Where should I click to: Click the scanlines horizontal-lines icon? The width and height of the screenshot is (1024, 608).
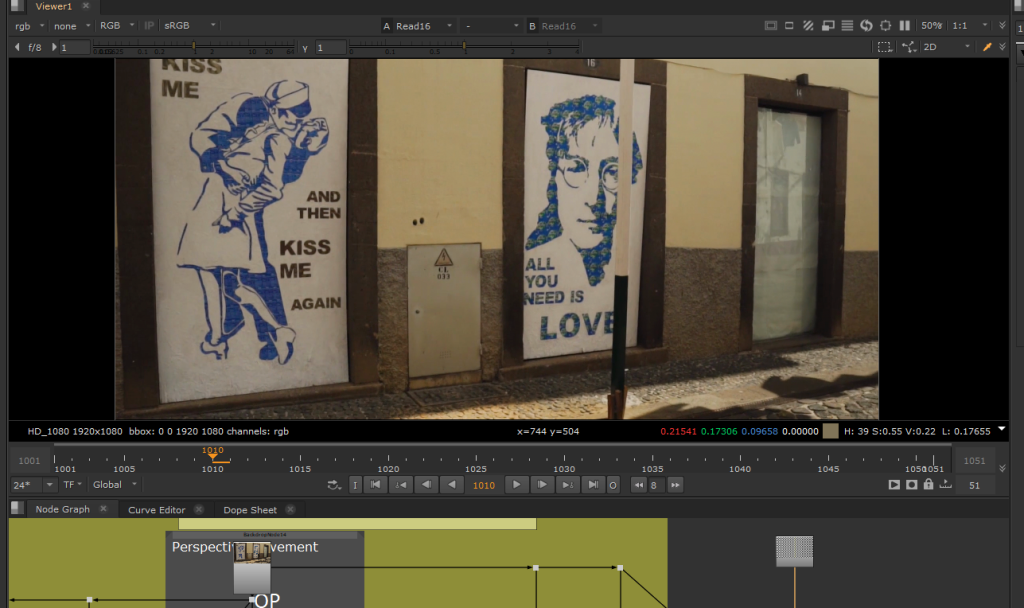click(x=847, y=25)
